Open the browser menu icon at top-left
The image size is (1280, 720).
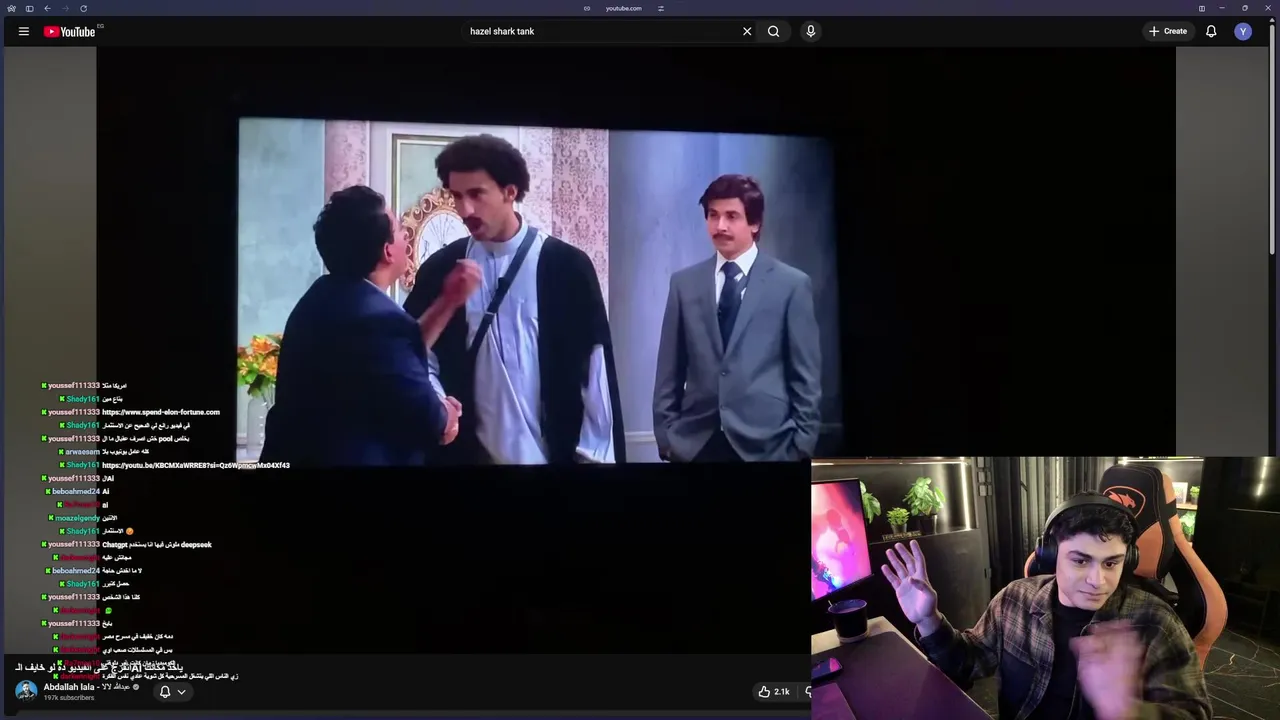pos(11,8)
